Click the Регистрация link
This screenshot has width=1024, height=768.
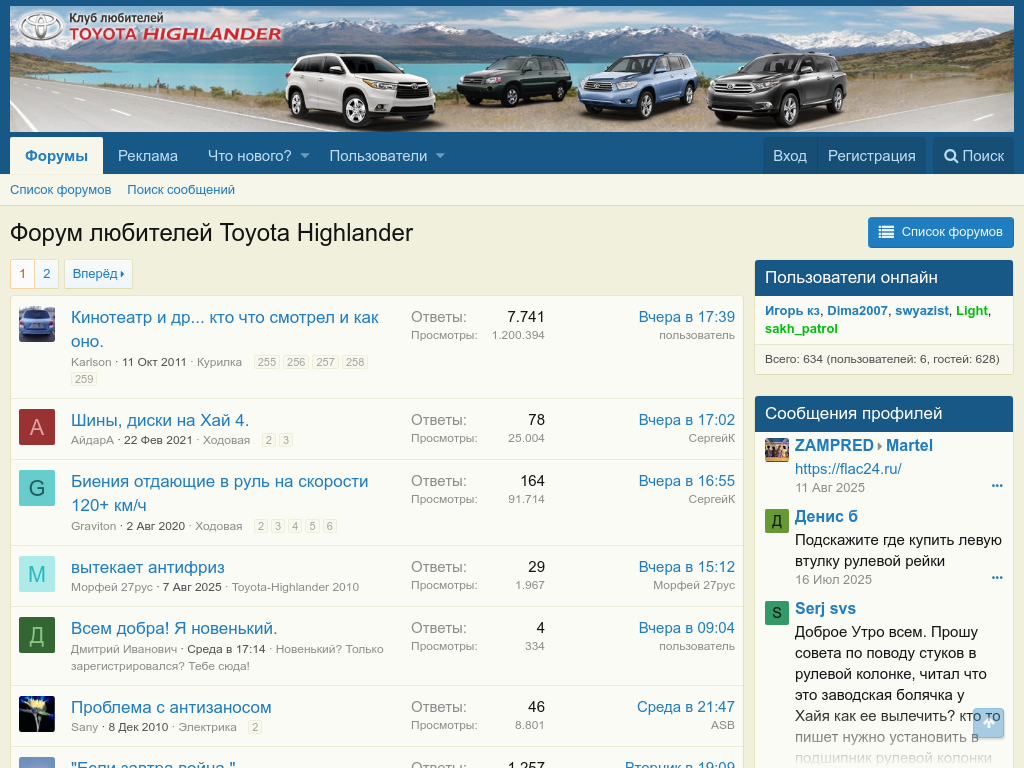click(x=871, y=156)
